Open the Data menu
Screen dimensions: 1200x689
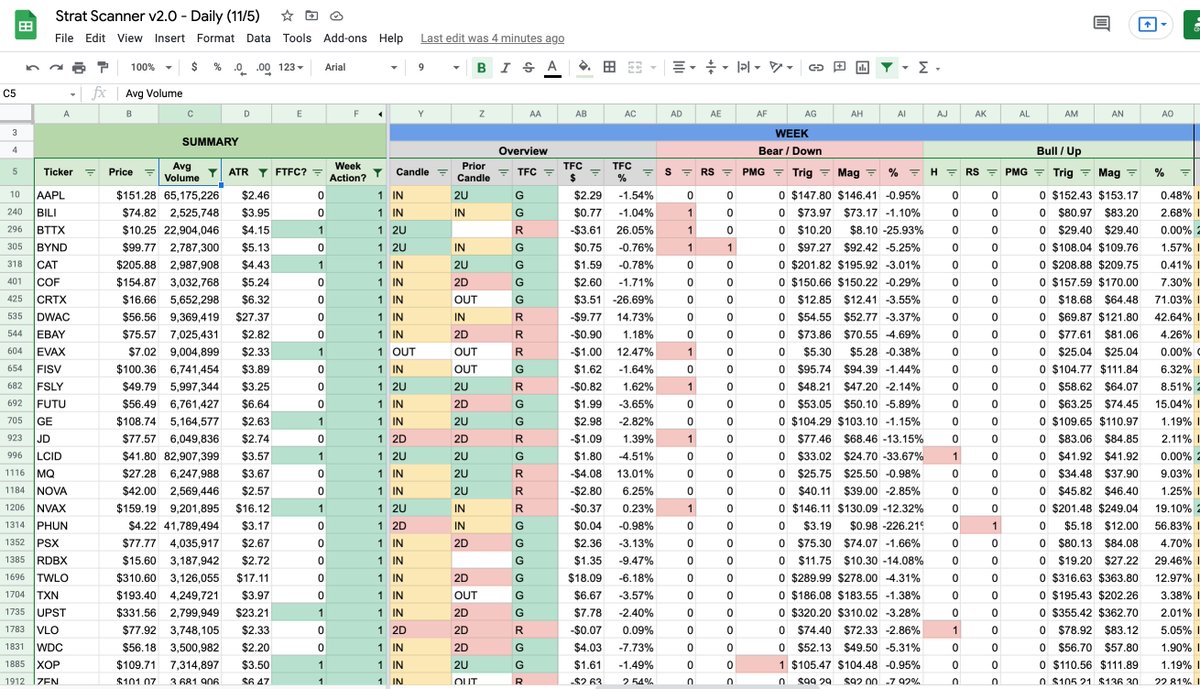point(258,38)
